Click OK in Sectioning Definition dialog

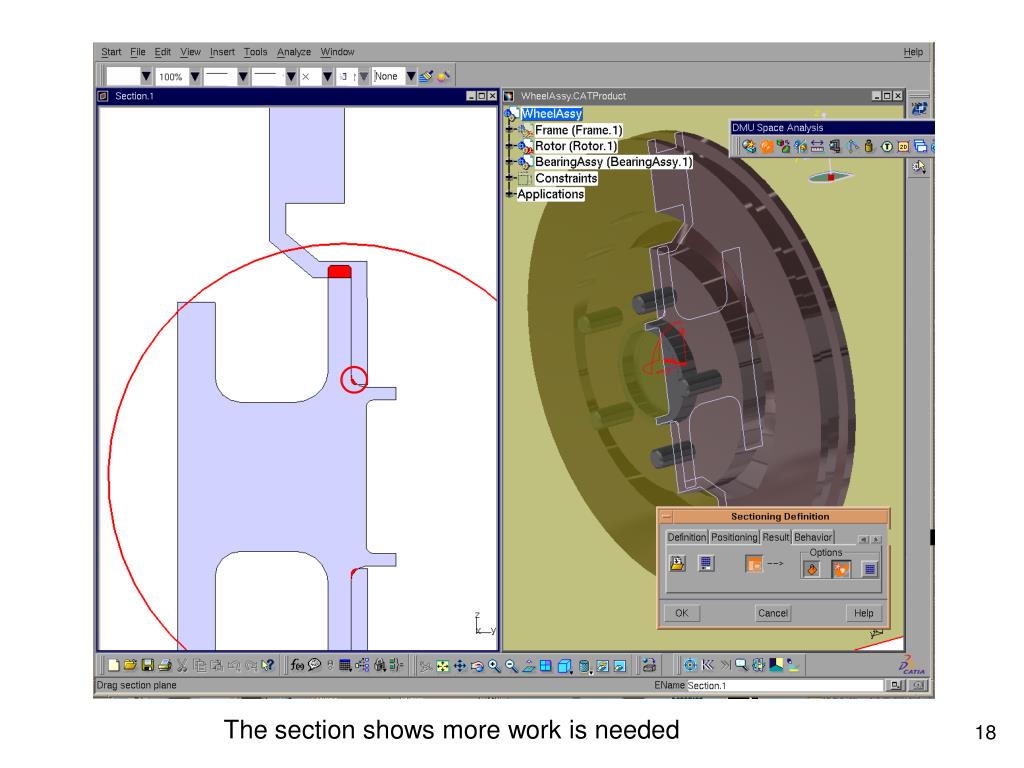coord(682,613)
